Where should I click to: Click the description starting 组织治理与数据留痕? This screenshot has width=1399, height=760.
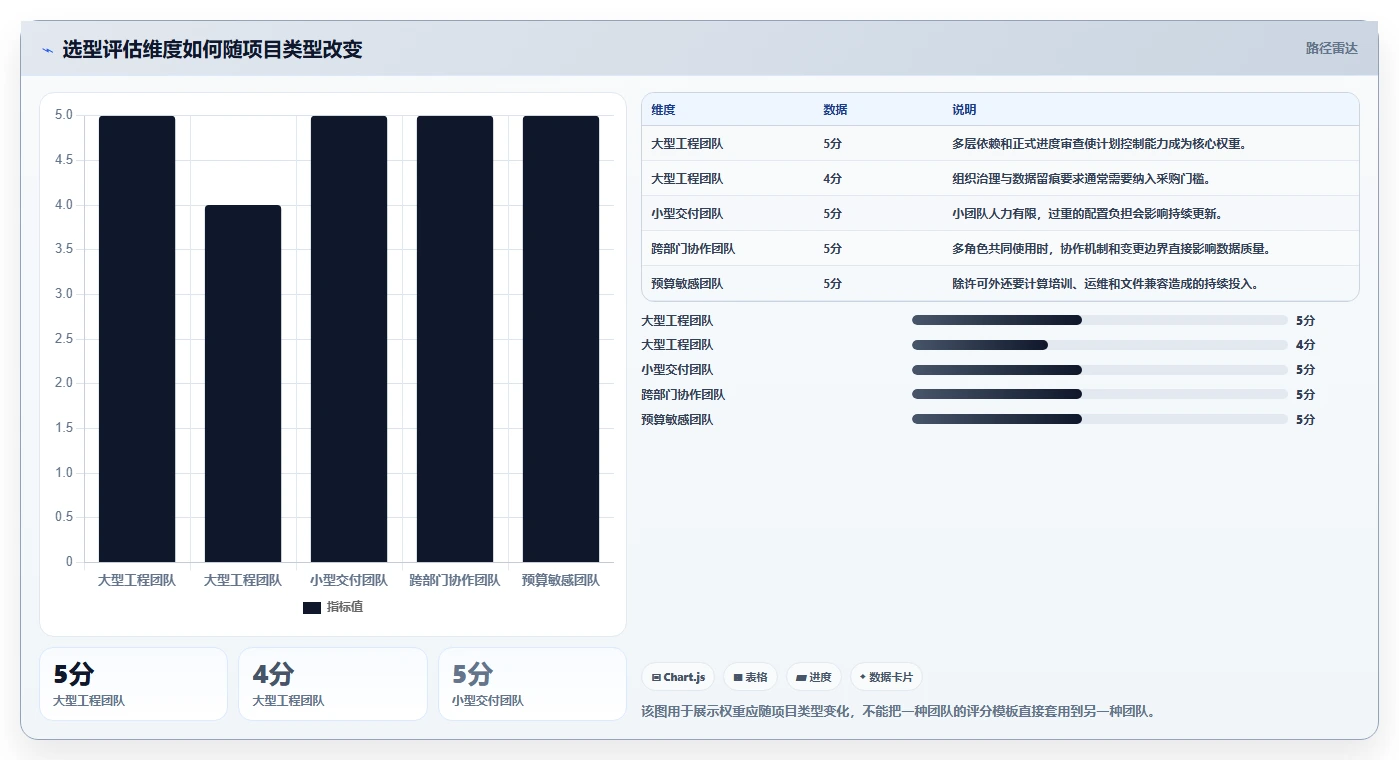(x=1080, y=179)
